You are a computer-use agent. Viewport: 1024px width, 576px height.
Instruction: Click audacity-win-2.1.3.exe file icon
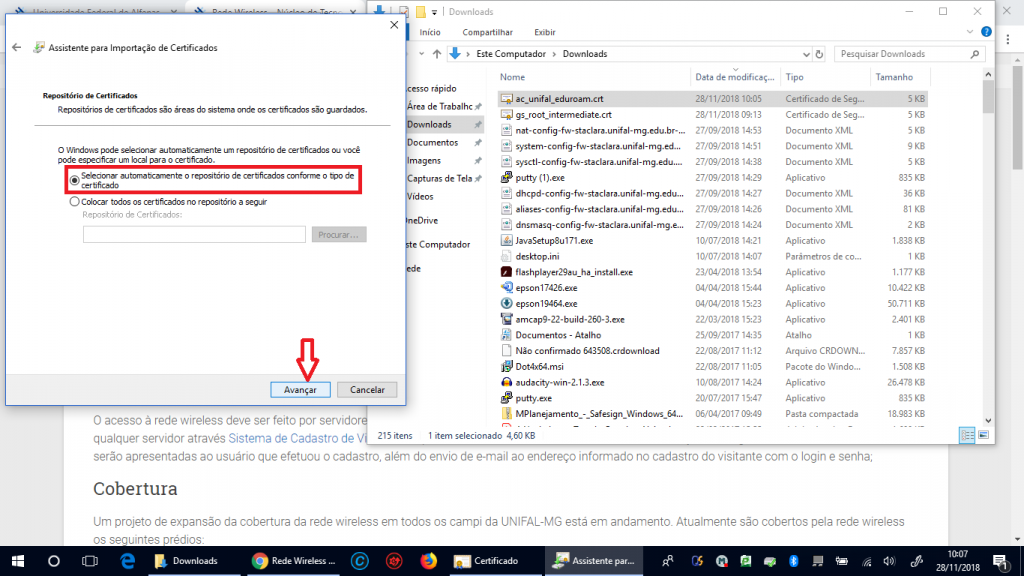tap(506, 383)
